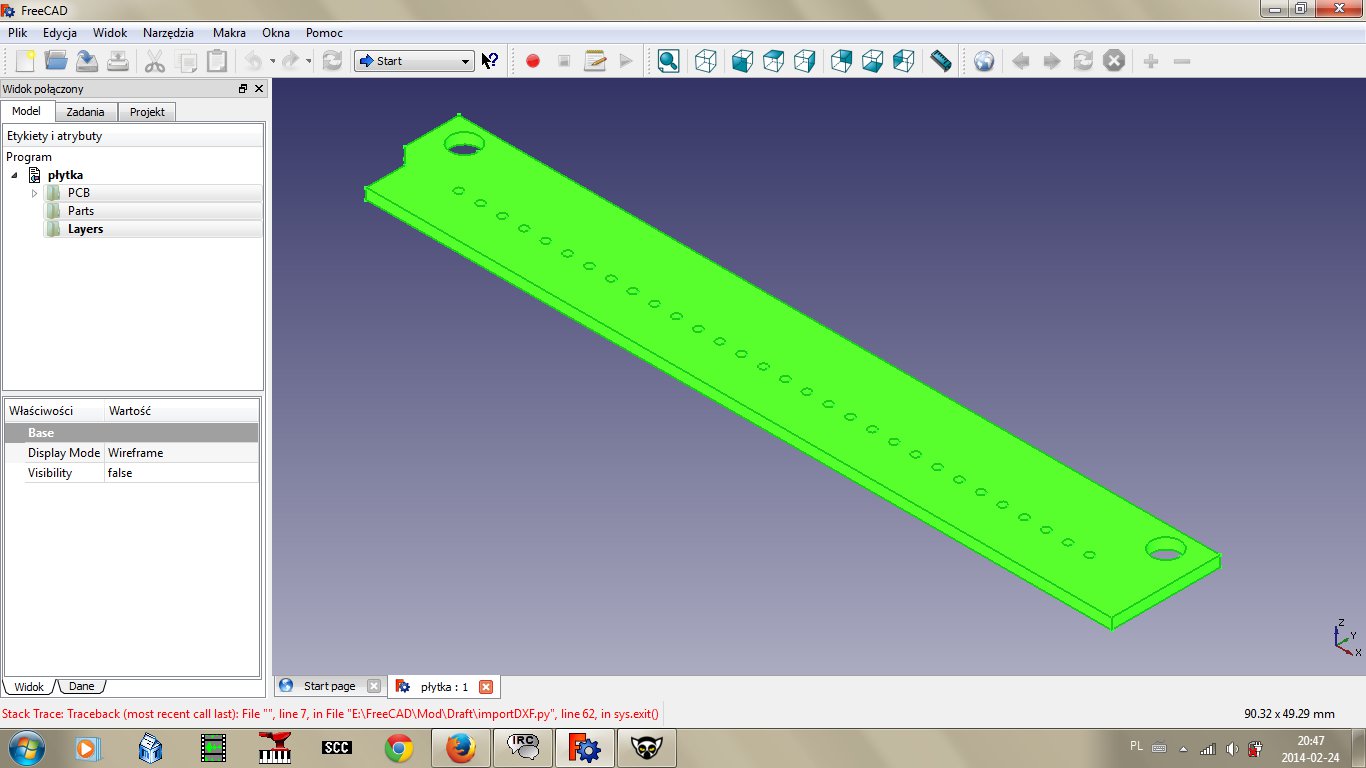Select the Parts item in the tree
This screenshot has width=1366, height=768.
(x=81, y=211)
